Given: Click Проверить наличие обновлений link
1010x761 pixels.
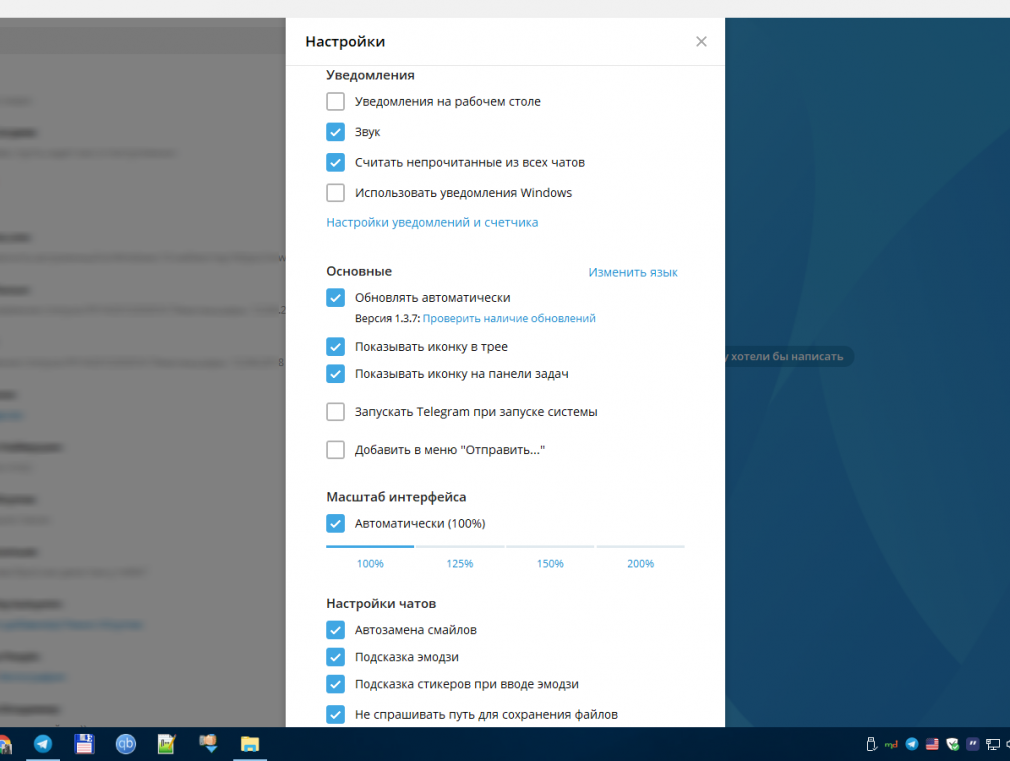Looking at the screenshot, I should coord(509,318).
